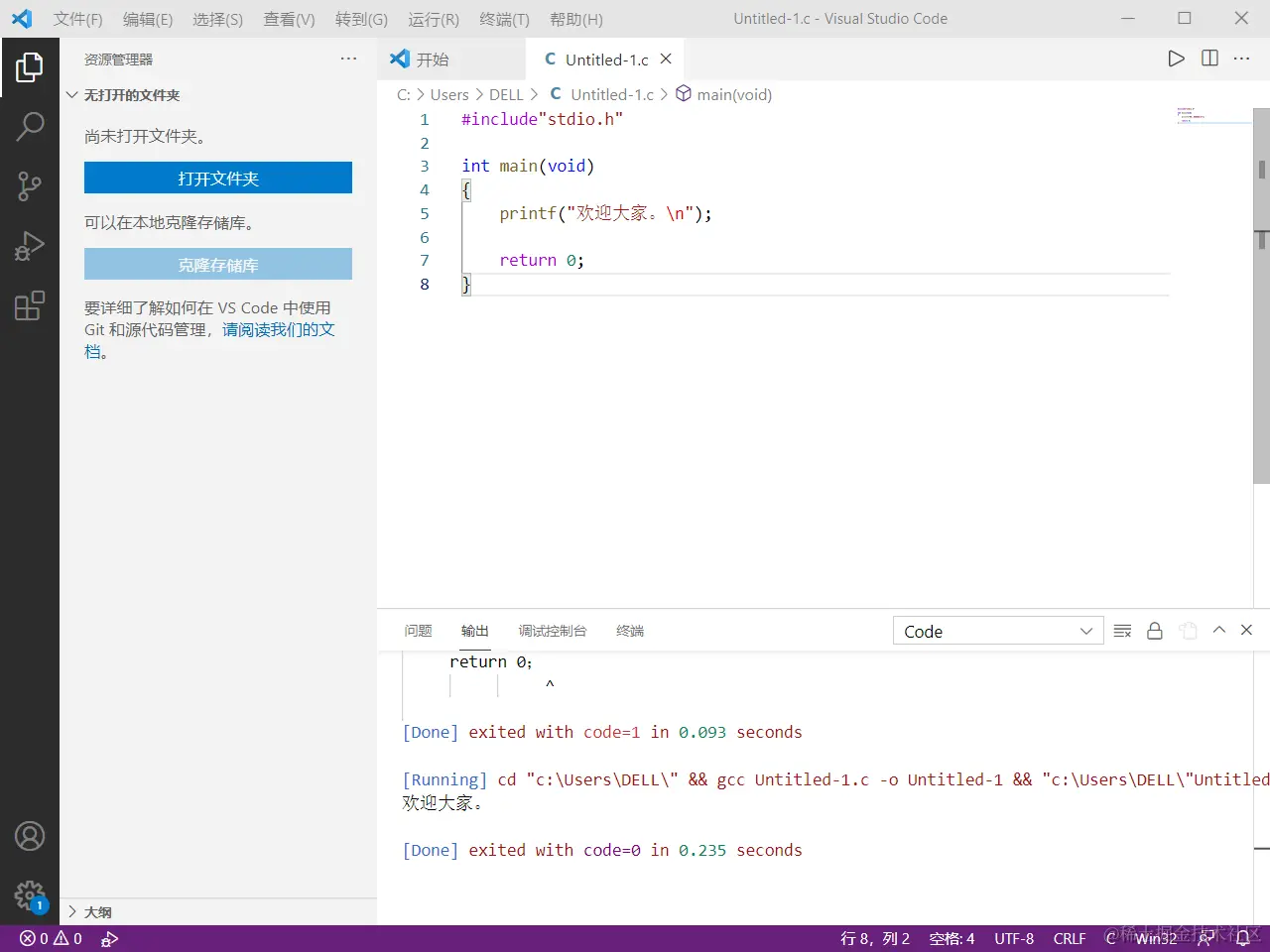Click the #include"stdio.h" line in the editor
This screenshot has width=1270, height=952.
pos(542,119)
